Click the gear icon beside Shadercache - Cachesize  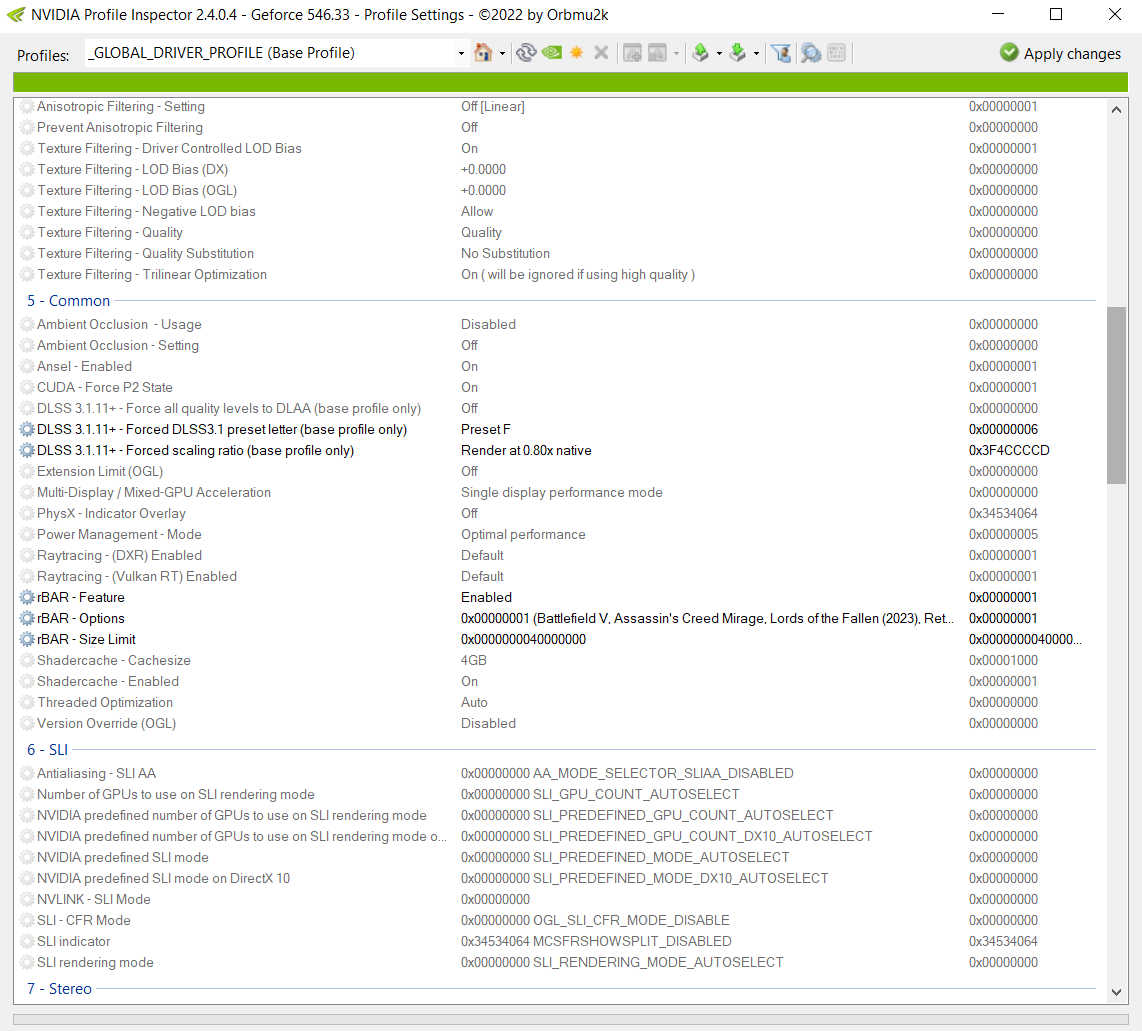pos(27,660)
